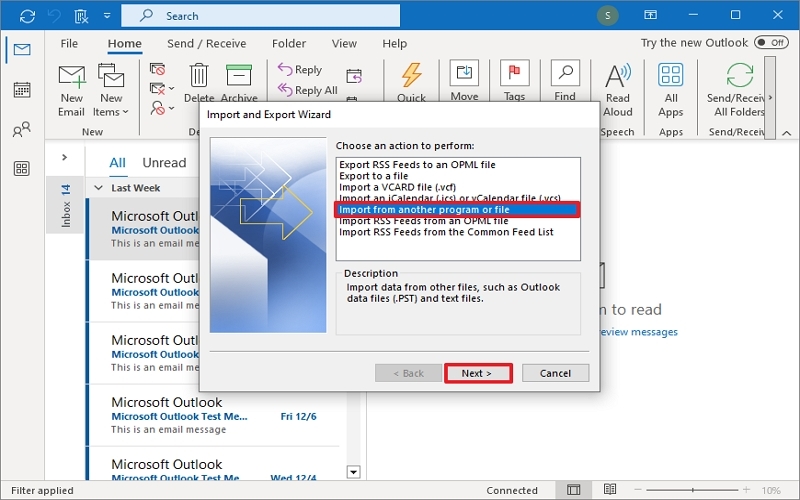Click the ribbon display options icon
The height and width of the screenshot is (500, 800).
click(651, 15)
